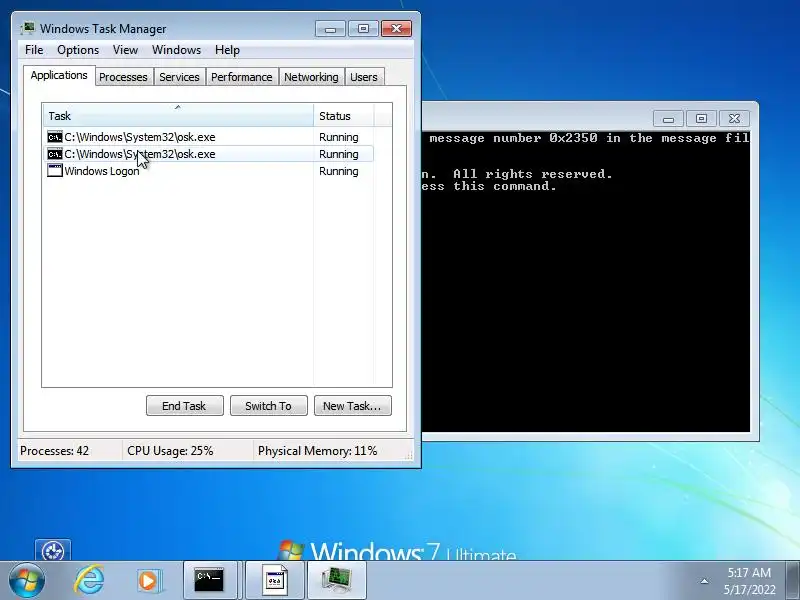
Task: Click the Switch To button
Action: [x=269, y=406]
